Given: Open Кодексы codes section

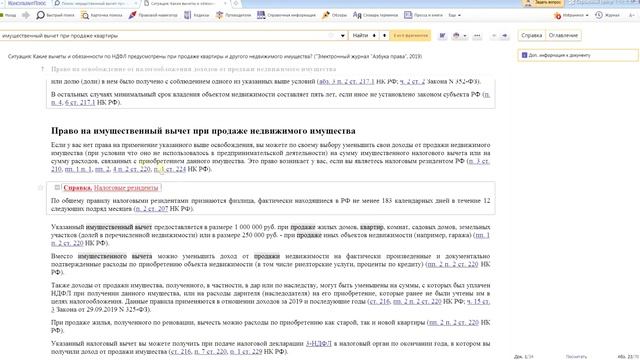Looking at the screenshot, I should tap(196, 15).
